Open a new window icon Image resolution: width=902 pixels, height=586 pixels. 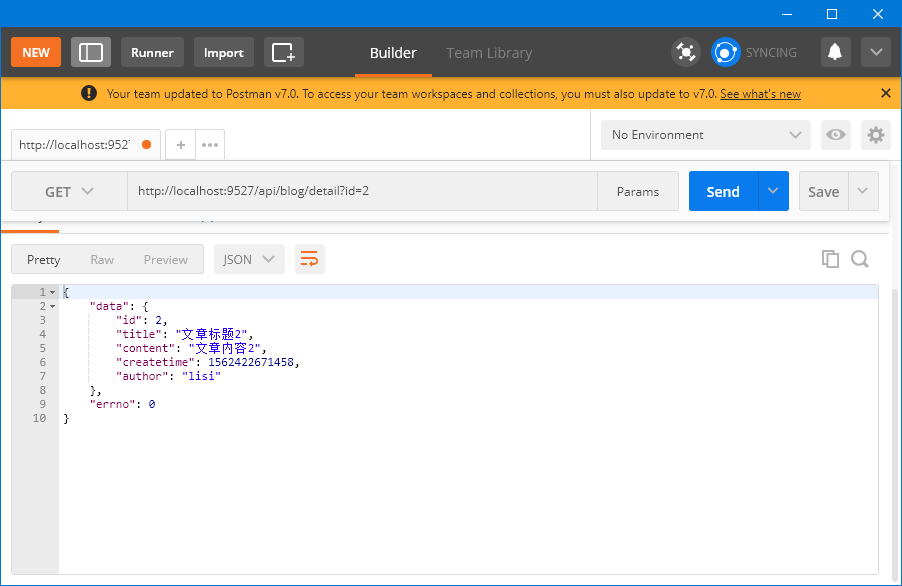coord(284,52)
